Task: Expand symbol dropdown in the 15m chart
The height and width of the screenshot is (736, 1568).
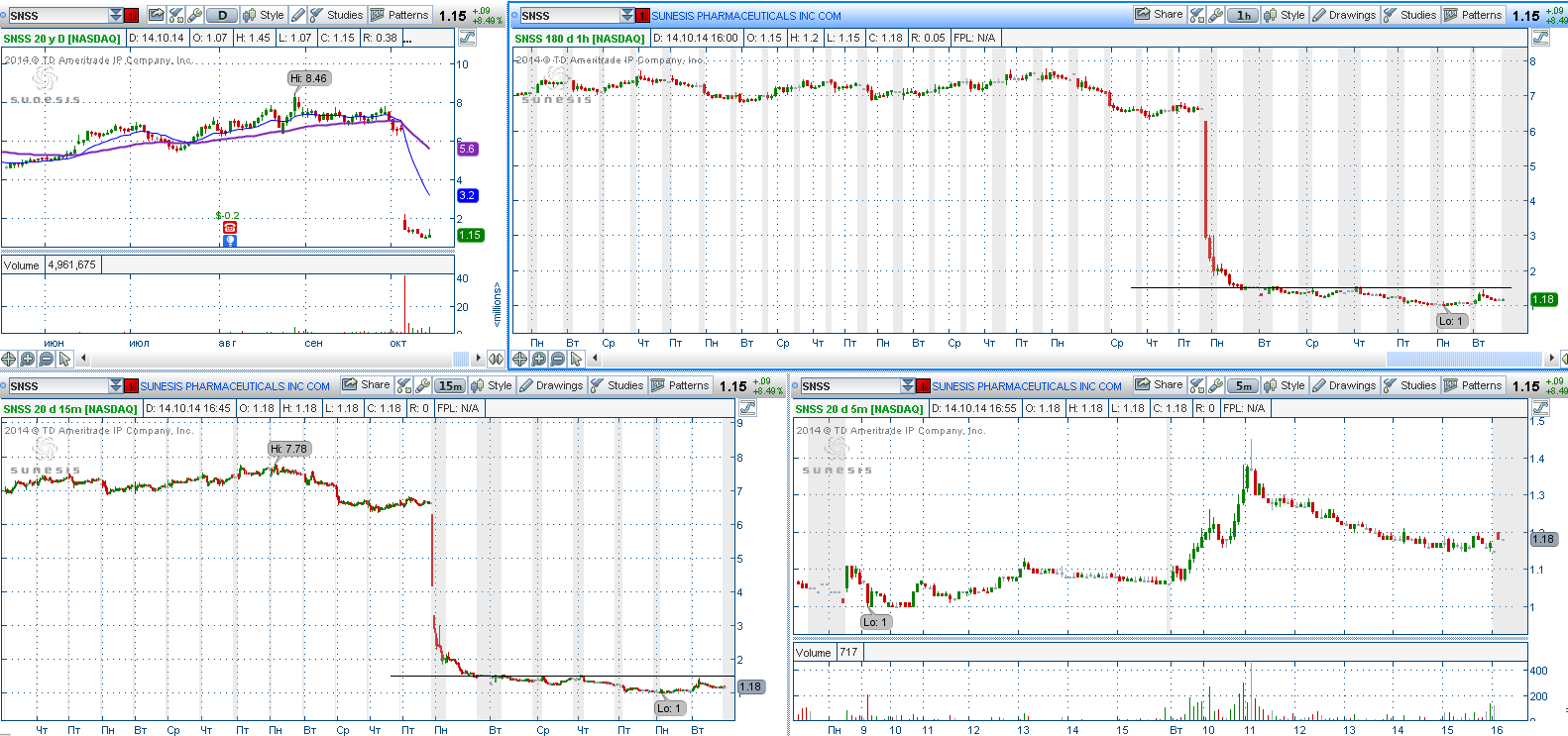Action: (x=116, y=385)
